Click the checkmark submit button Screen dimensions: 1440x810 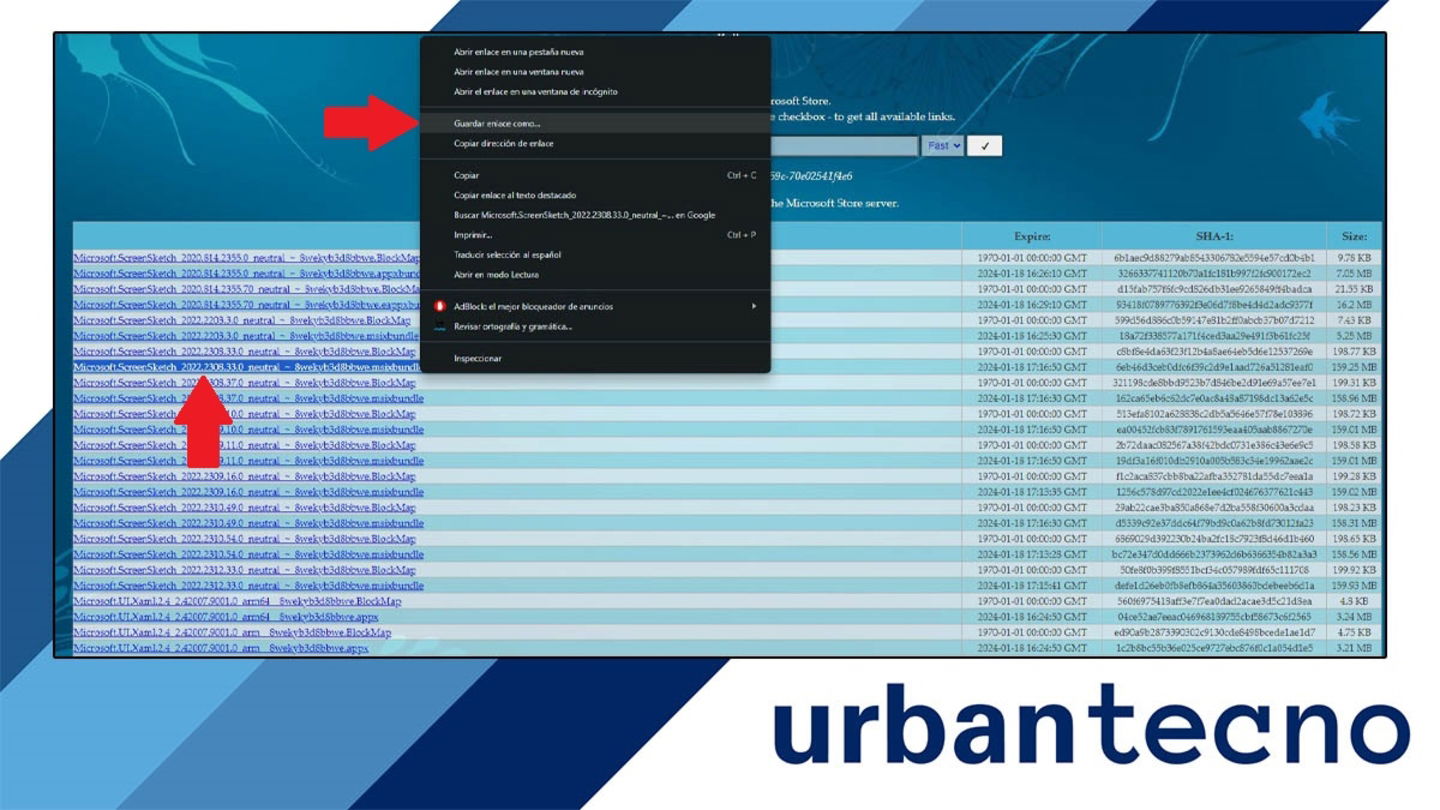point(985,146)
